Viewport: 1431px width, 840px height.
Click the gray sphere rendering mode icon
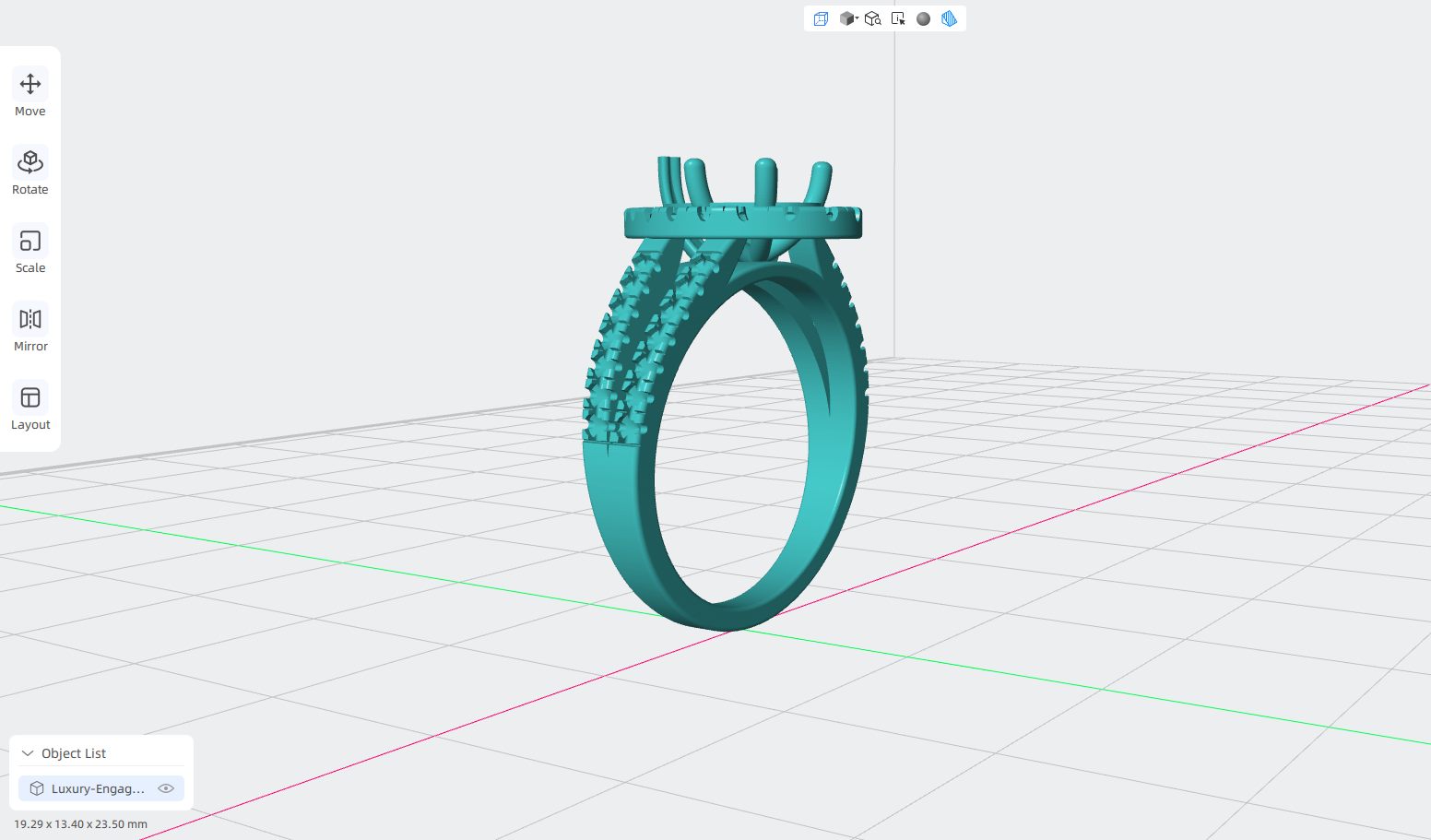coord(923,18)
